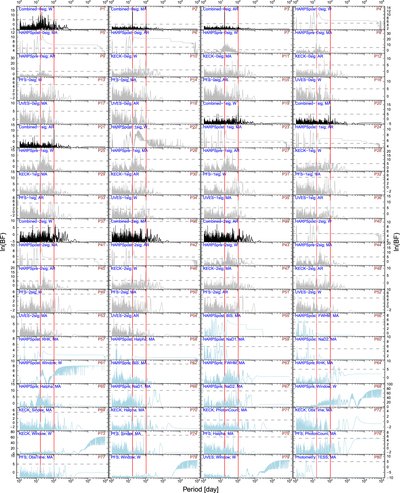Select the 'PFS-2sig; MA' panel label
Image resolution: width=400 pixels, height=493 pixels.
(x=124, y=292)
